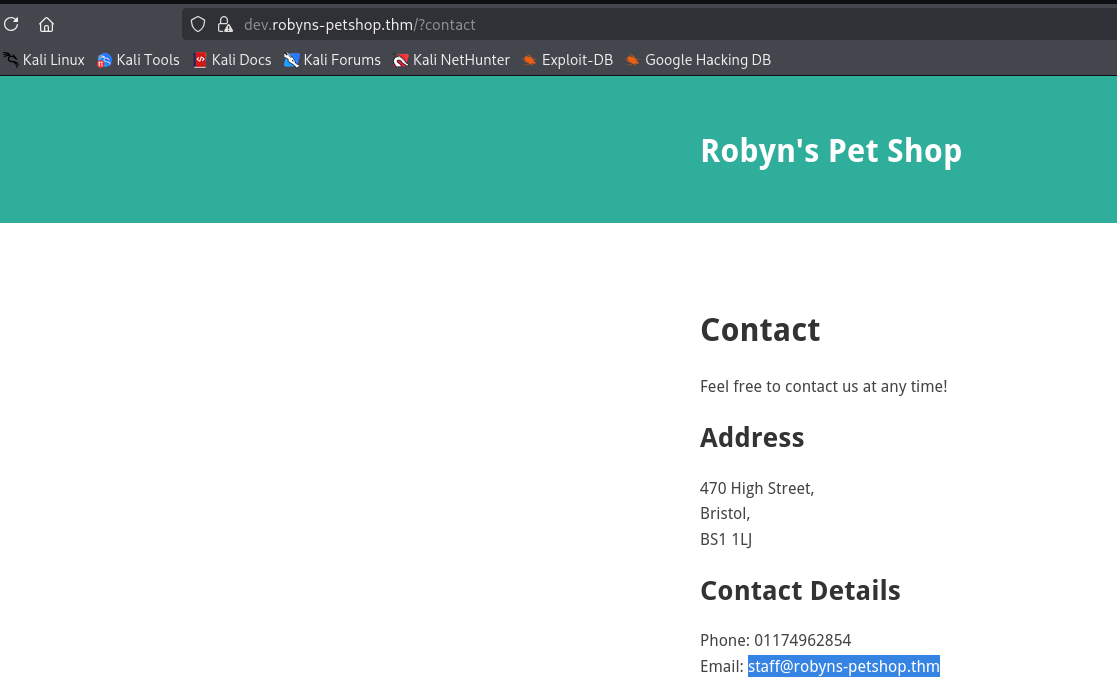Reload the current page
The width and height of the screenshot is (1117, 695).
pyautogui.click(x=11, y=25)
